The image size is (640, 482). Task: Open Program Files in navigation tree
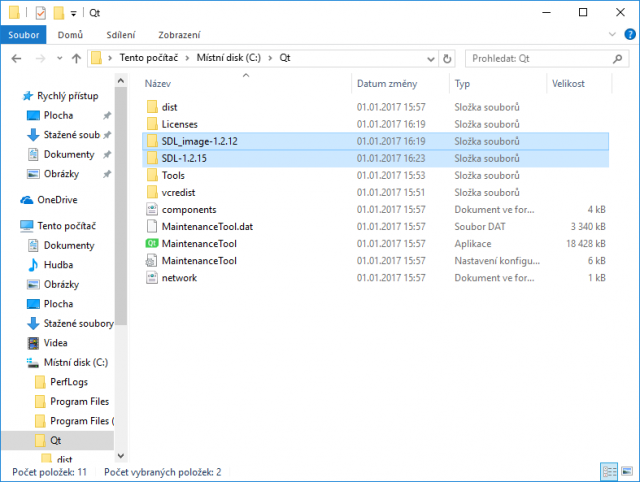80,402
